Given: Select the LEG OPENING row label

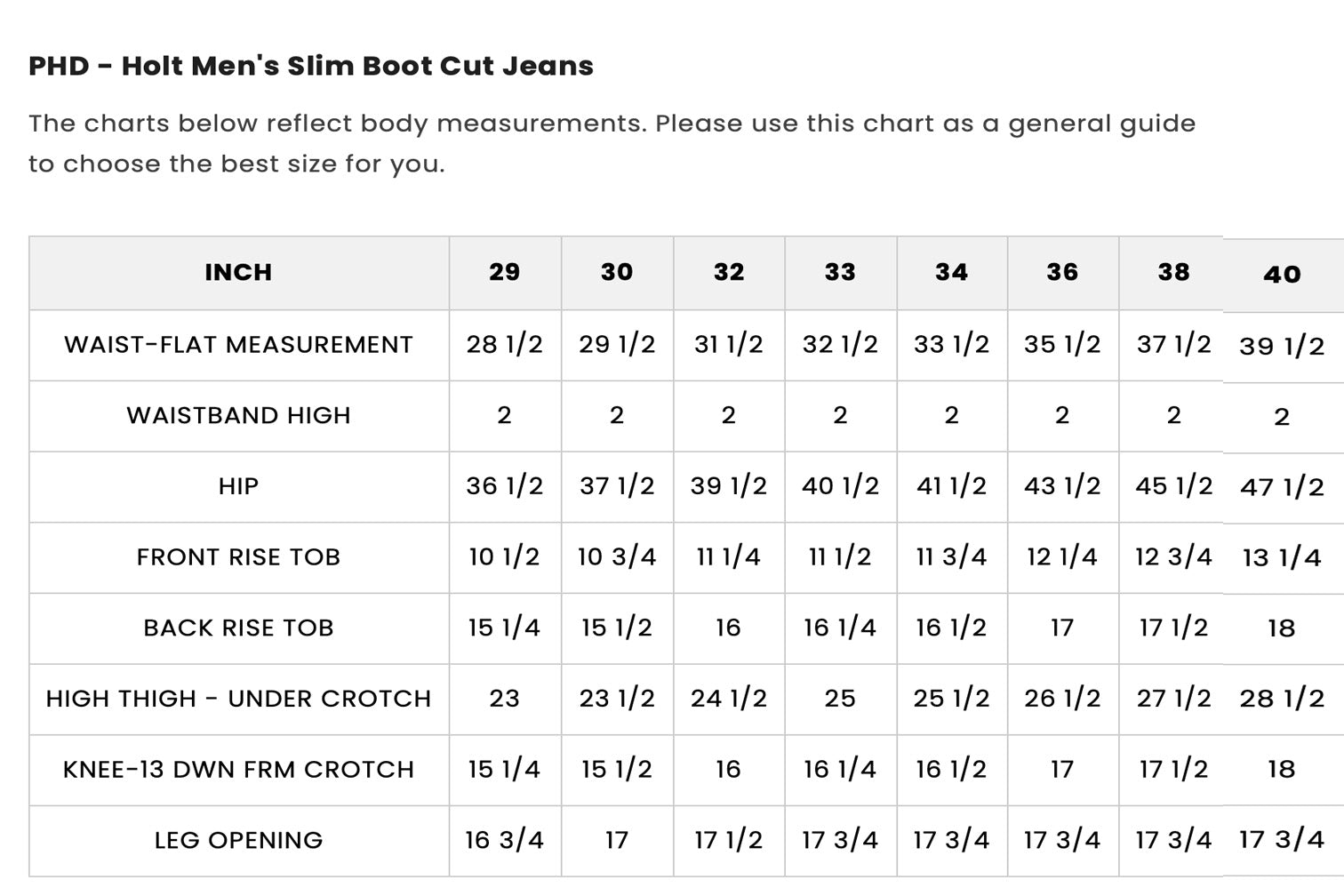Looking at the screenshot, I should coord(238,841).
